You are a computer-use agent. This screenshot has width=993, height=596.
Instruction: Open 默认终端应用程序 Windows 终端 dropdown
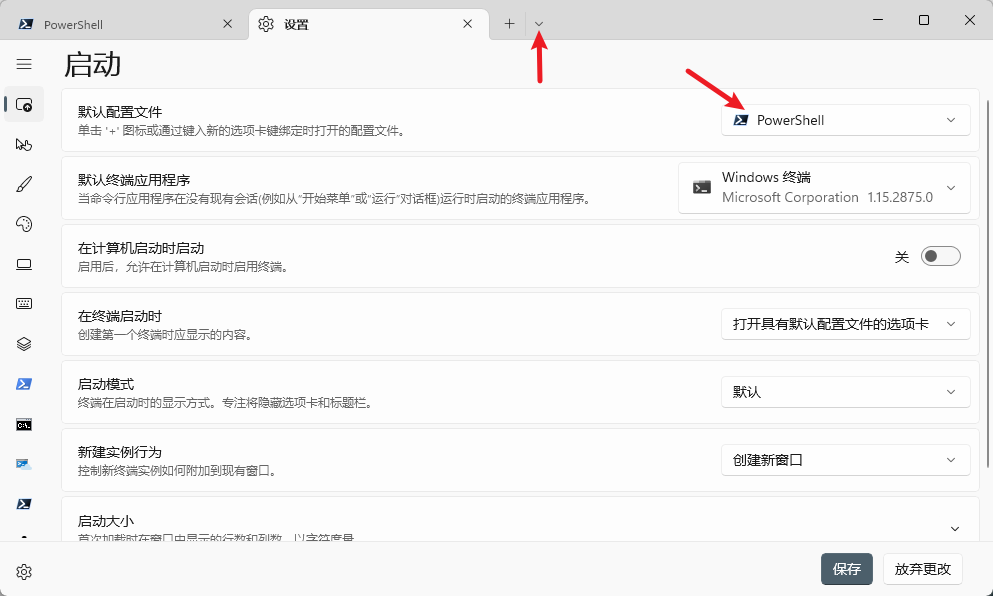824,188
